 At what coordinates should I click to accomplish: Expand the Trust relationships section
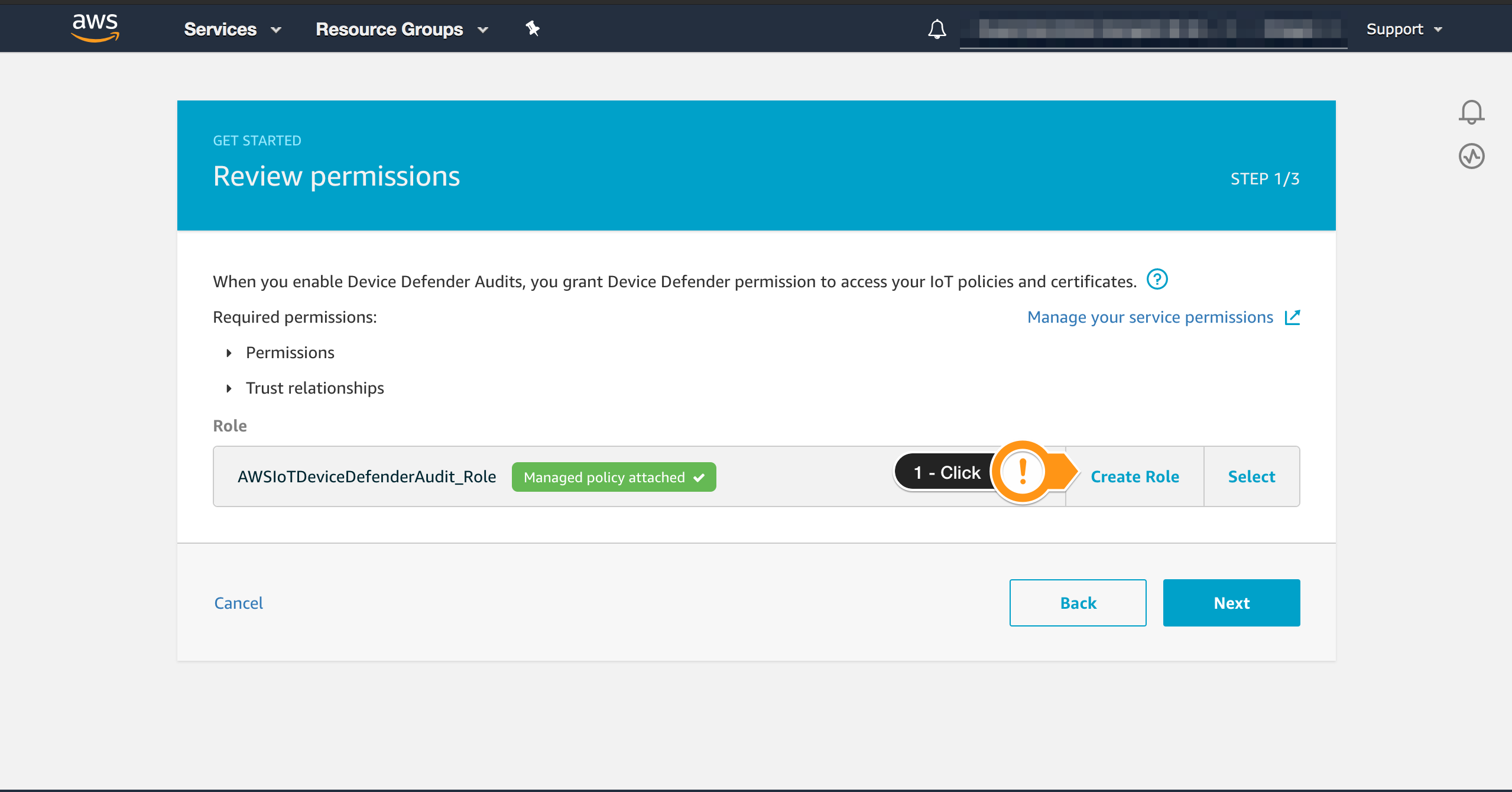305,388
